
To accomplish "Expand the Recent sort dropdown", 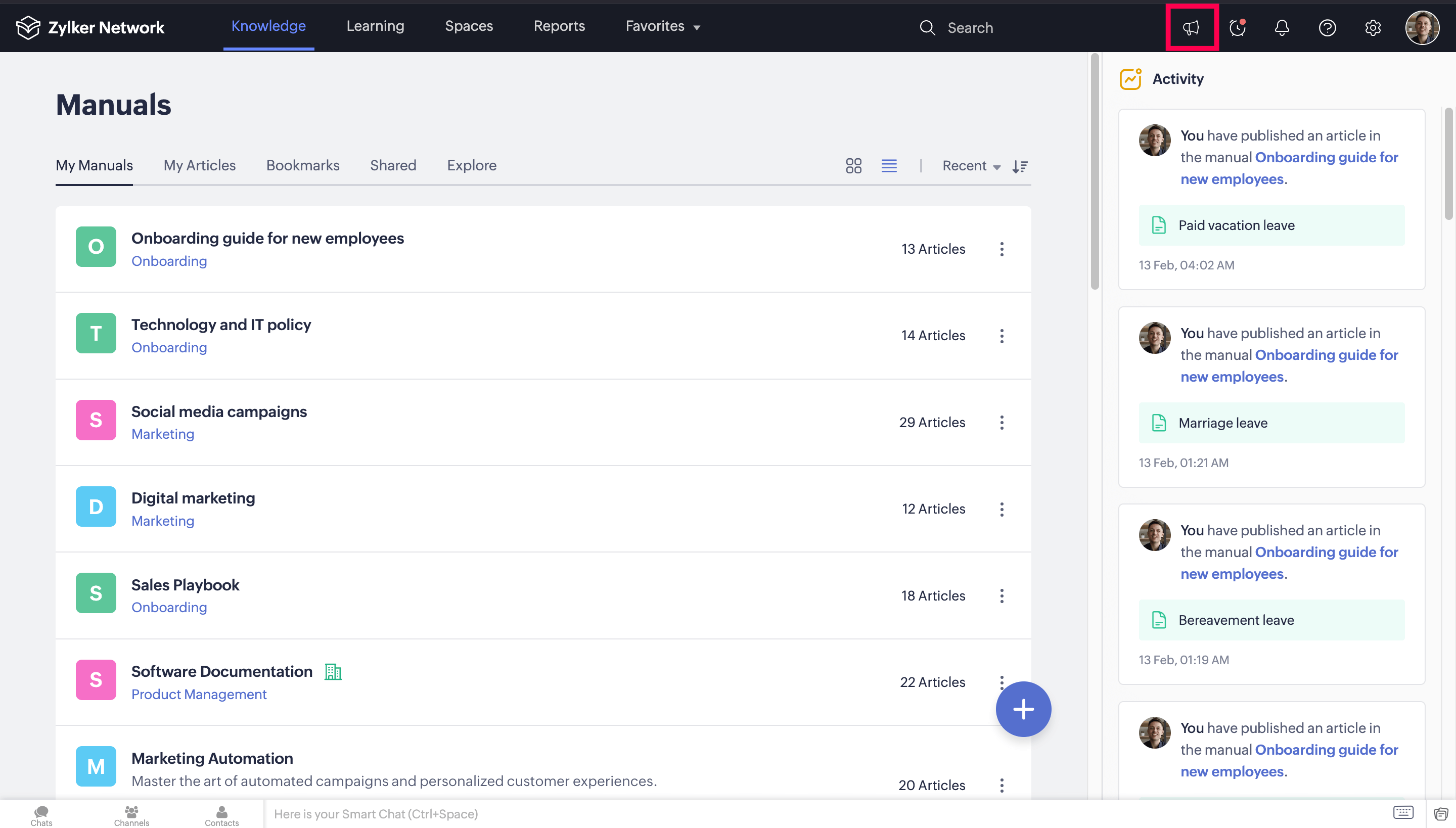I will (x=971, y=165).
